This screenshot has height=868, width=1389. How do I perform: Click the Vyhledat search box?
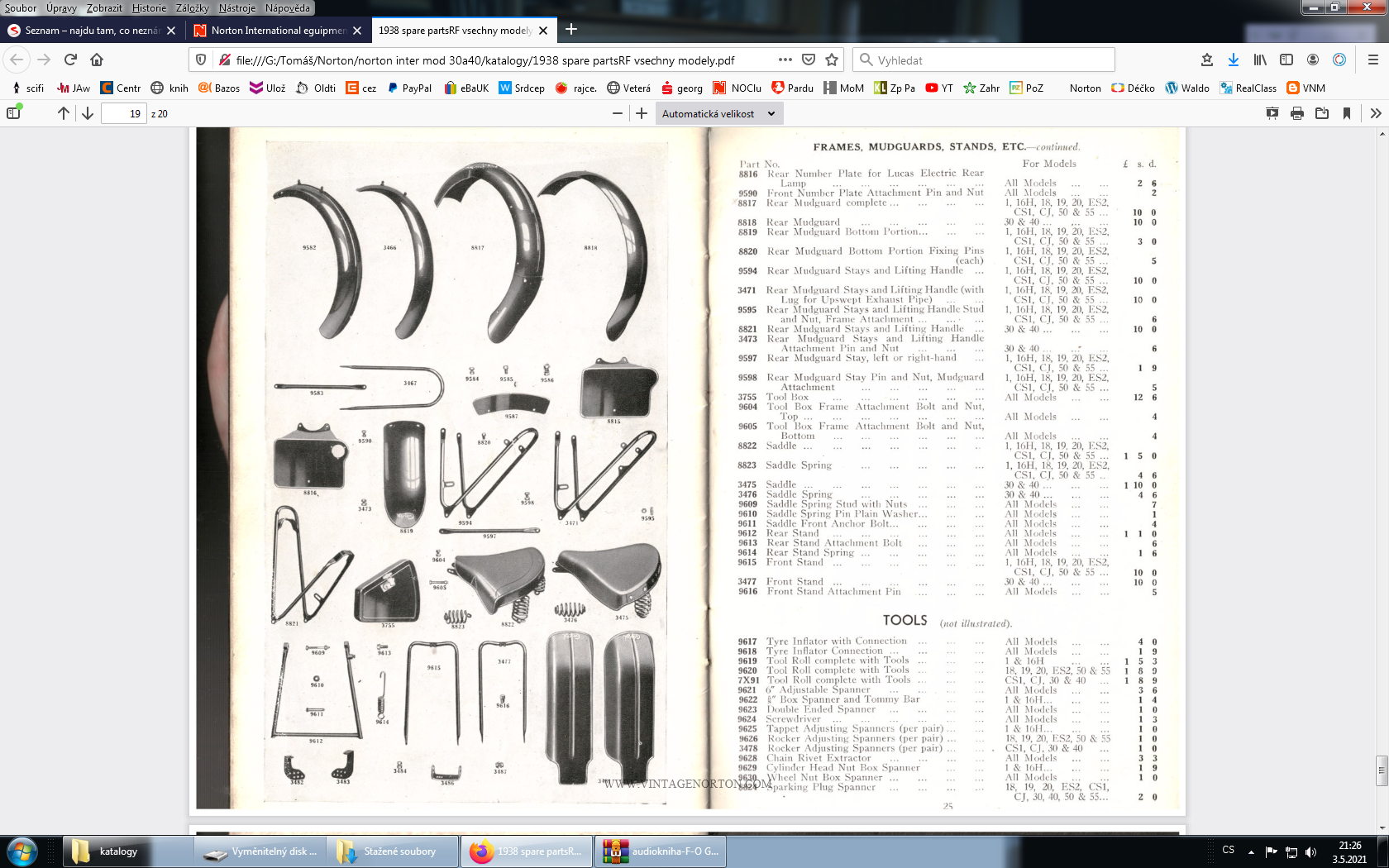point(984,60)
